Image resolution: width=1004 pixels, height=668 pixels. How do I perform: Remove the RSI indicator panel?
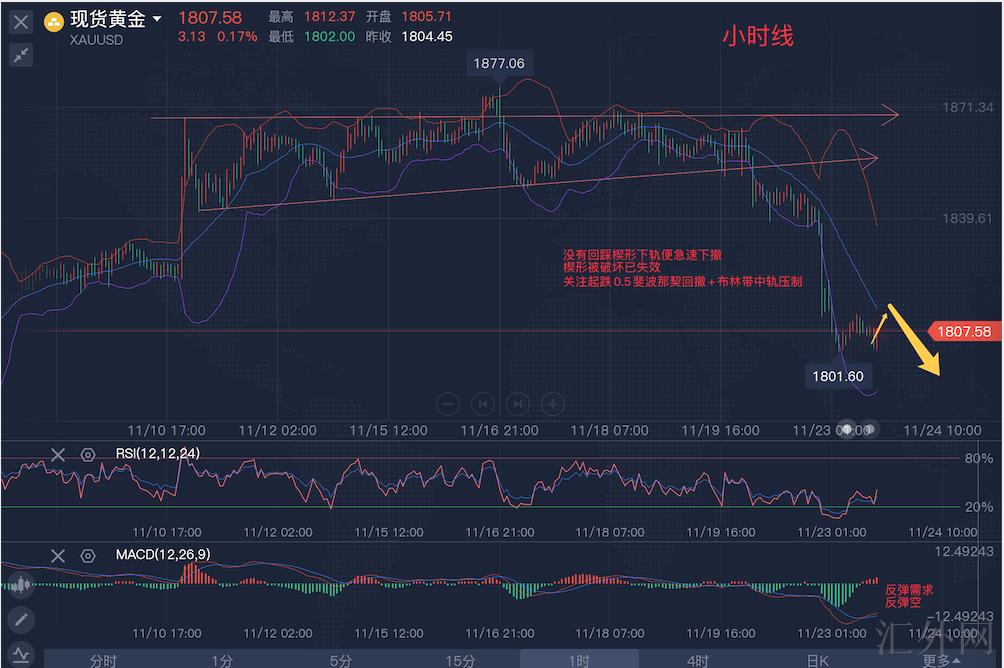(58, 455)
